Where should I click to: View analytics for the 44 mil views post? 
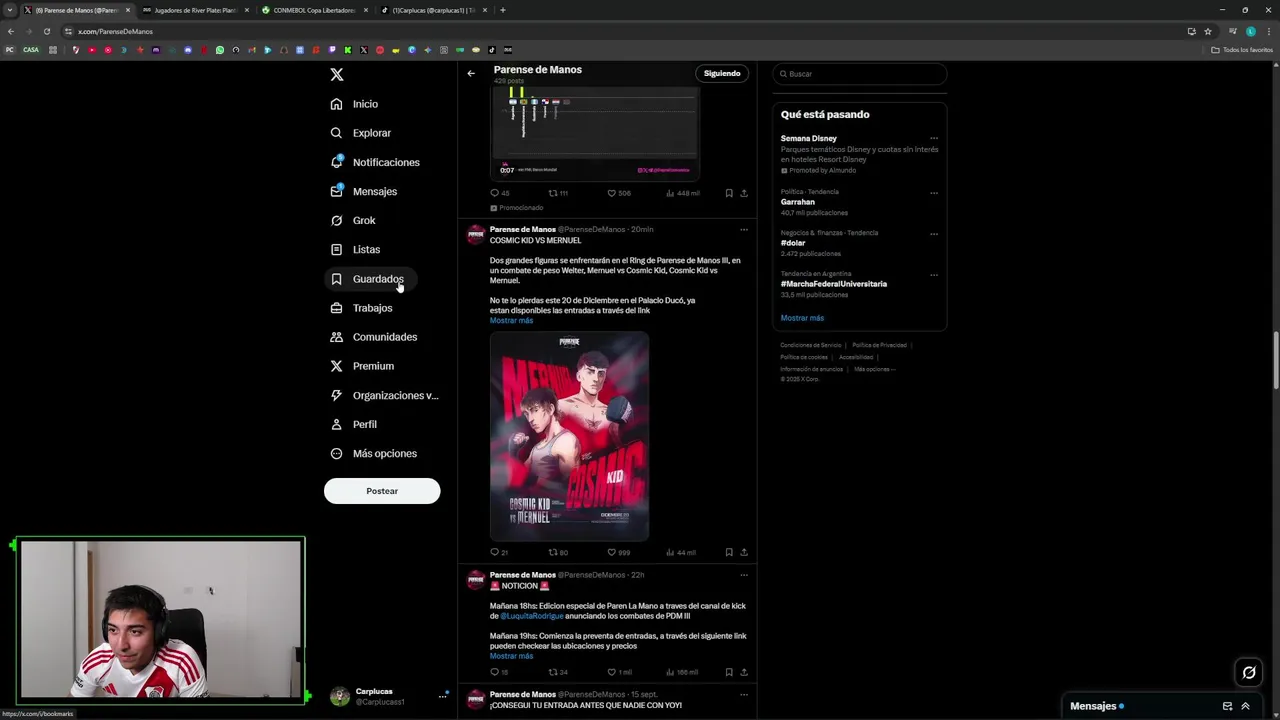[681, 553]
